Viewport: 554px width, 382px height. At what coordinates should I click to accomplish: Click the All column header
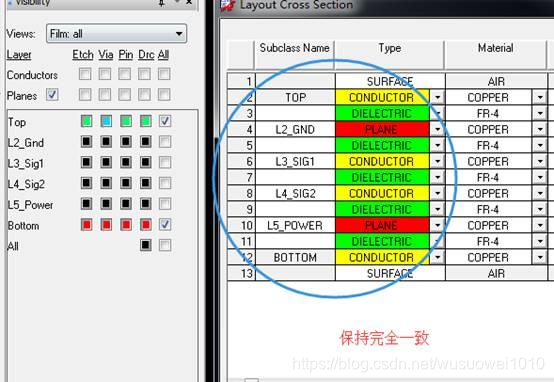[x=163, y=55]
